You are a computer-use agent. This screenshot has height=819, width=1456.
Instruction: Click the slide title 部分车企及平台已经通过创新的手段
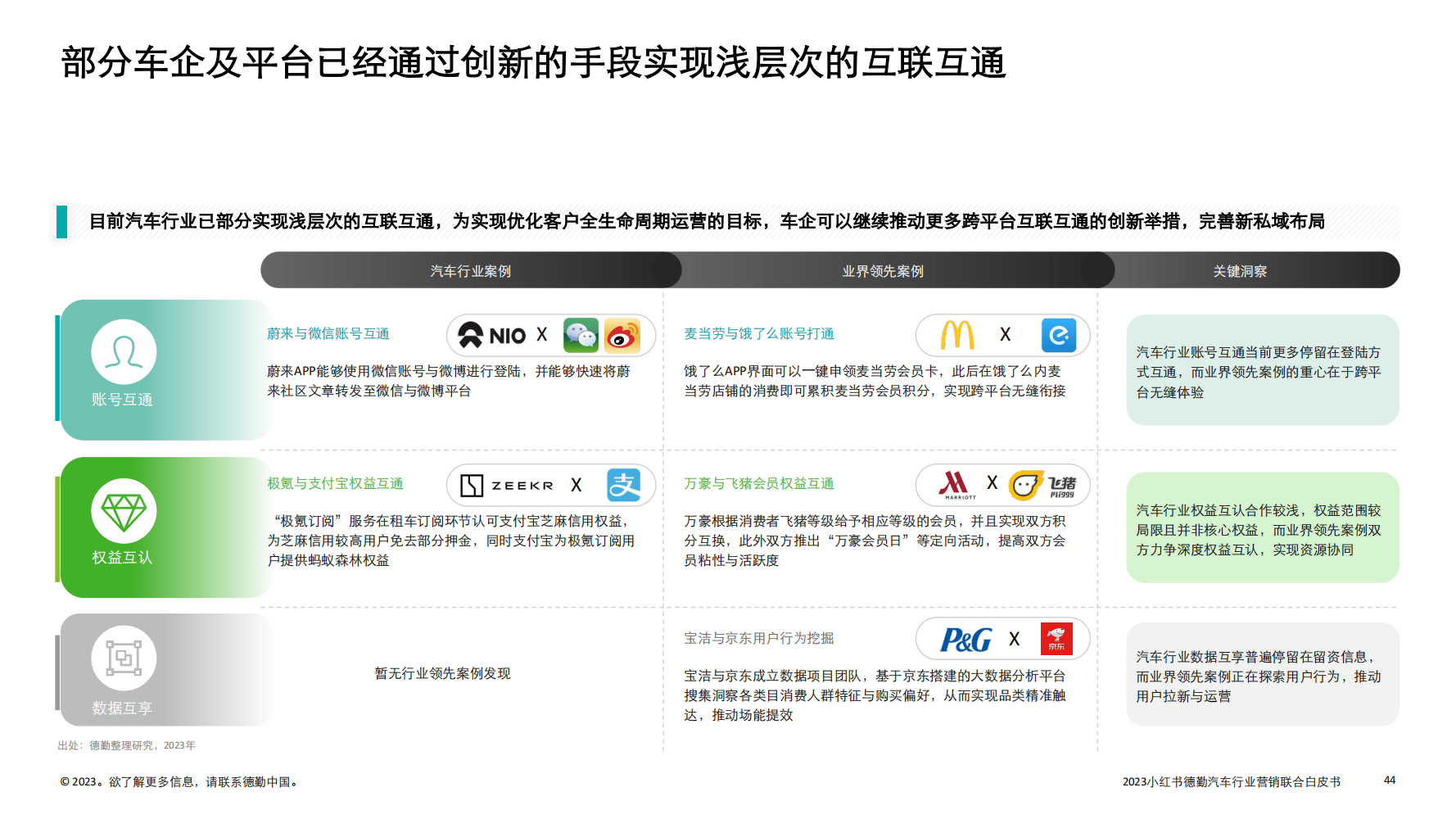pyautogui.click(x=533, y=63)
